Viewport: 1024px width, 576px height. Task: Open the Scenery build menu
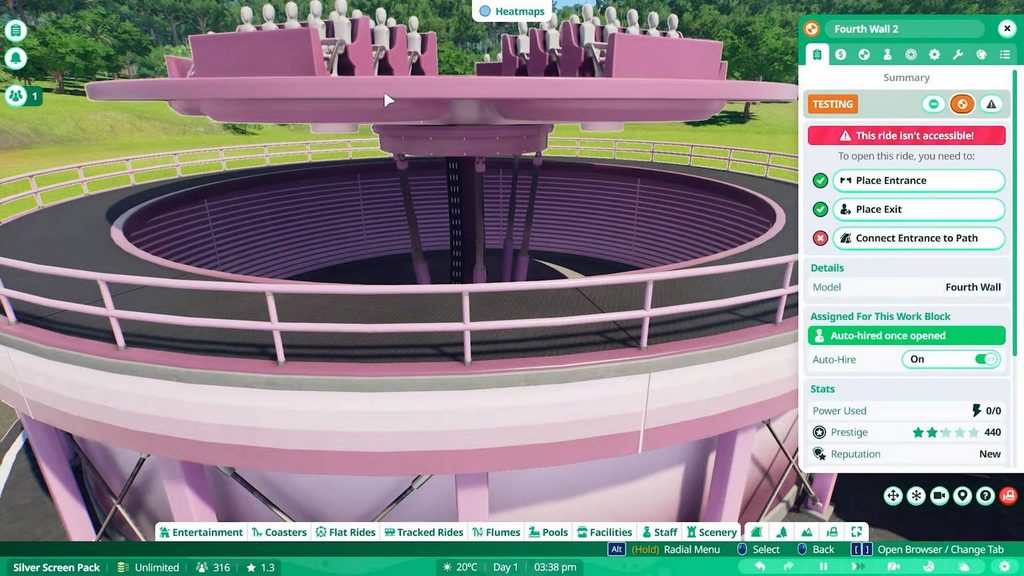coord(712,532)
